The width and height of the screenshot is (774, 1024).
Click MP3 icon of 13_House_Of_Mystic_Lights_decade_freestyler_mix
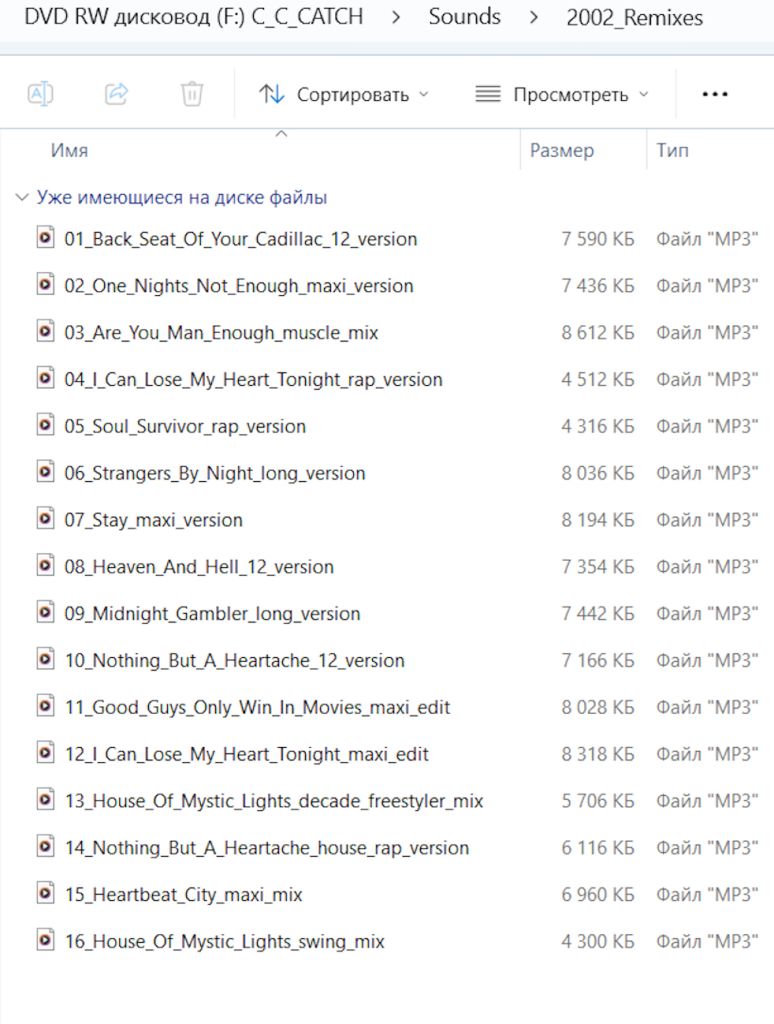[x=45, y=799]
